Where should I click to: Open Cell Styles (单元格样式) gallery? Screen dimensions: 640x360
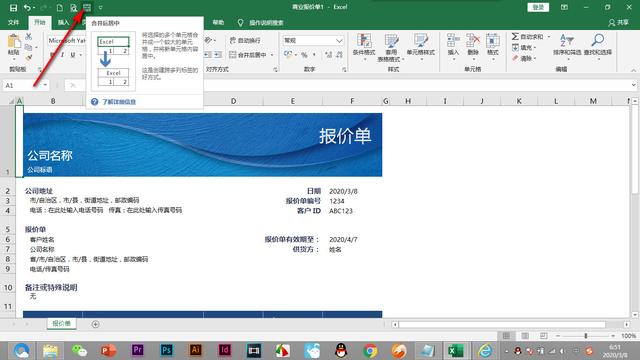[x=420, y=47]
